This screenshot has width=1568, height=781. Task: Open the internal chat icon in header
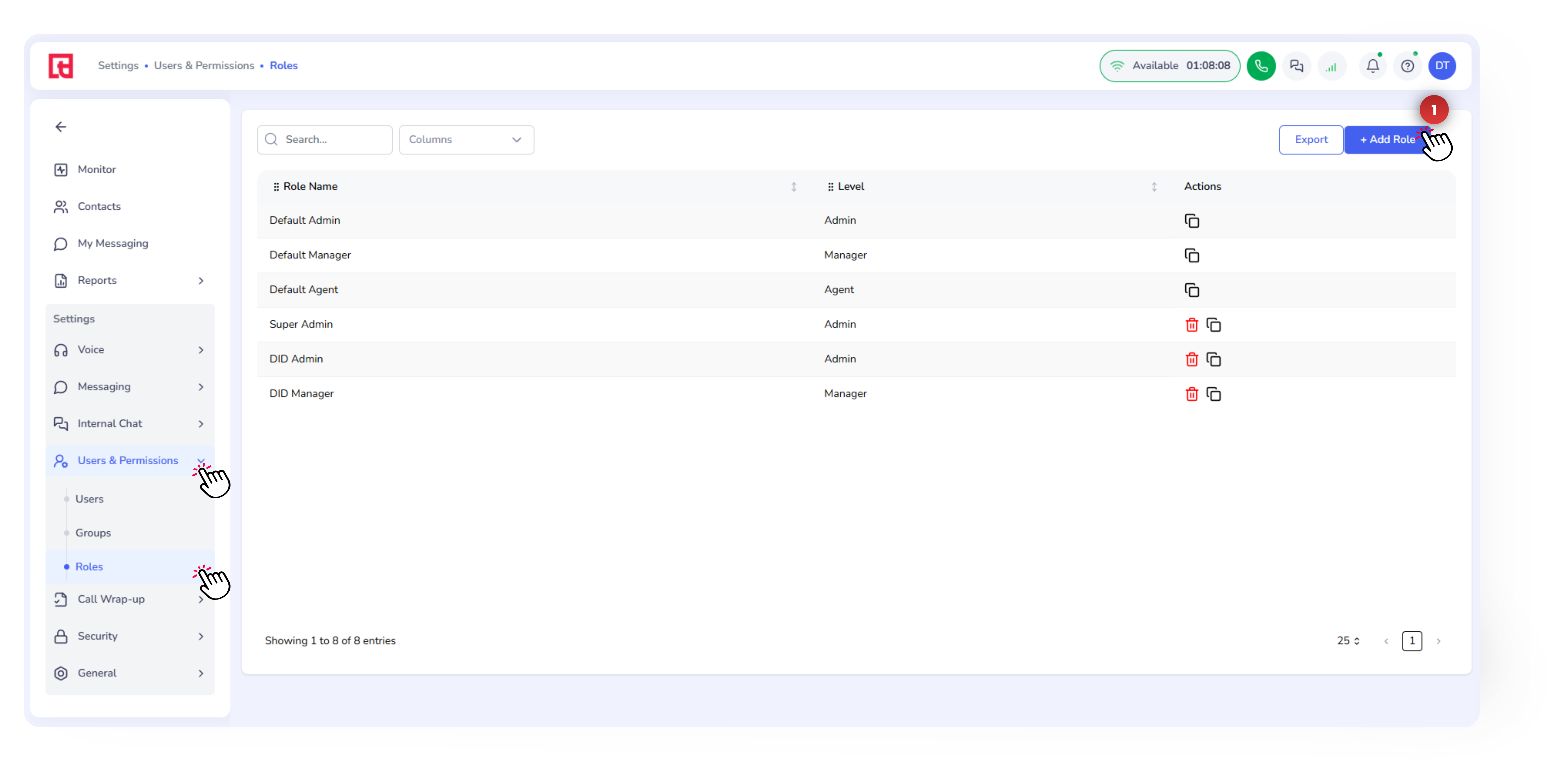coord(1296,66)
